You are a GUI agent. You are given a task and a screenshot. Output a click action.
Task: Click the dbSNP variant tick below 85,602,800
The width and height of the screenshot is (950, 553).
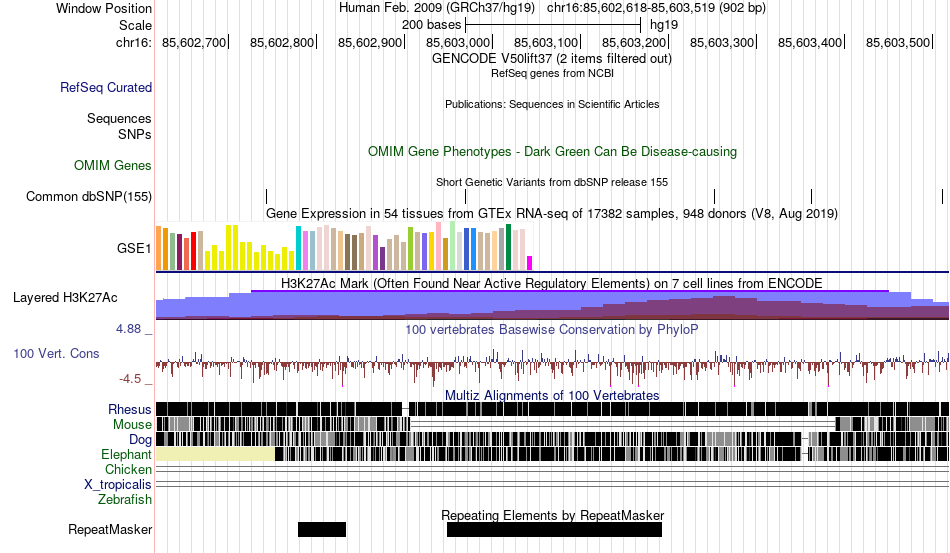tap(267, 196)
